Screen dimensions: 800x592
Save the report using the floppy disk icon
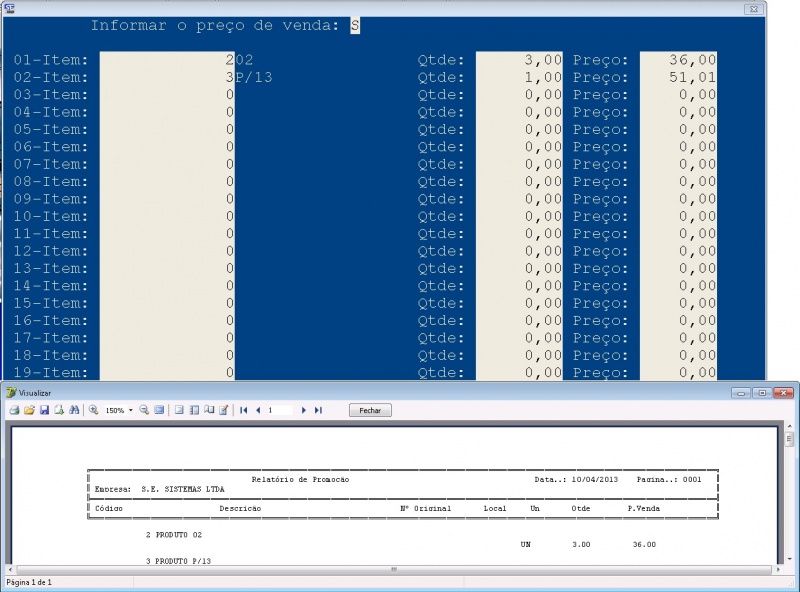[x=44, y=410]
